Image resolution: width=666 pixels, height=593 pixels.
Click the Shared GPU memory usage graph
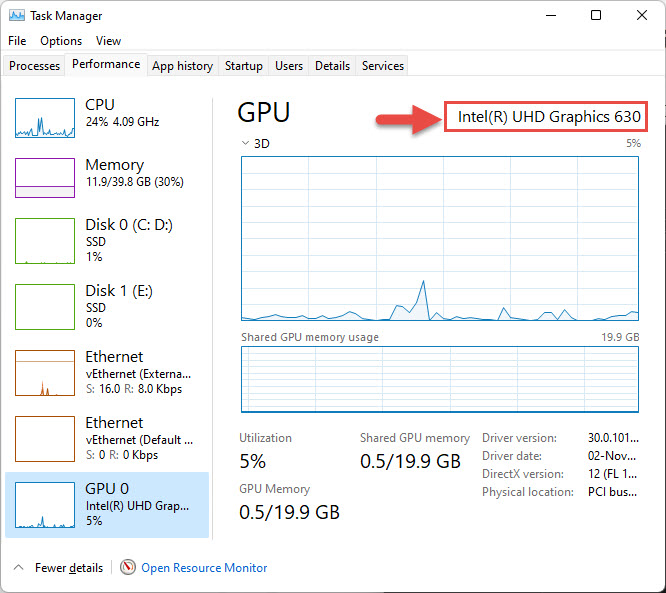[440, 379]
